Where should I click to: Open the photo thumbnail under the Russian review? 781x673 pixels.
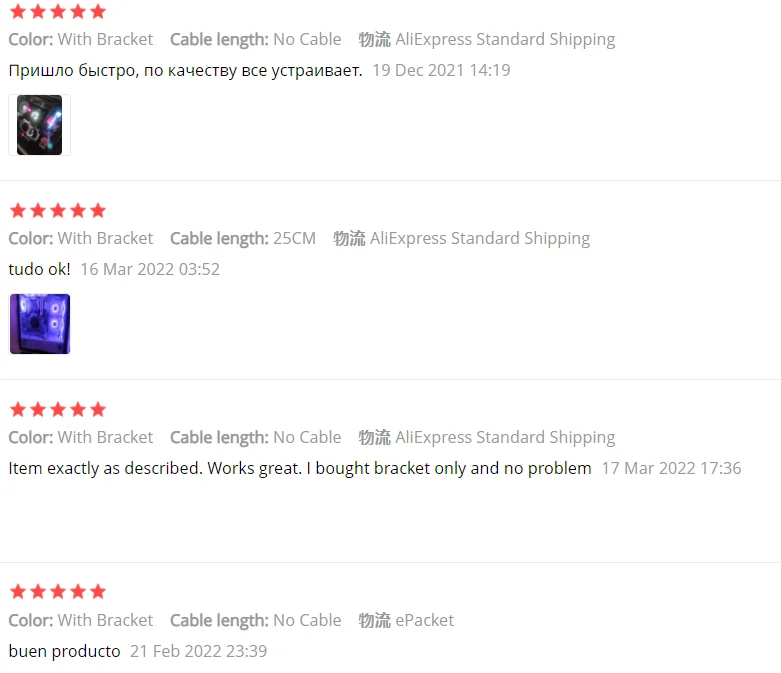(x=39, y=125)
